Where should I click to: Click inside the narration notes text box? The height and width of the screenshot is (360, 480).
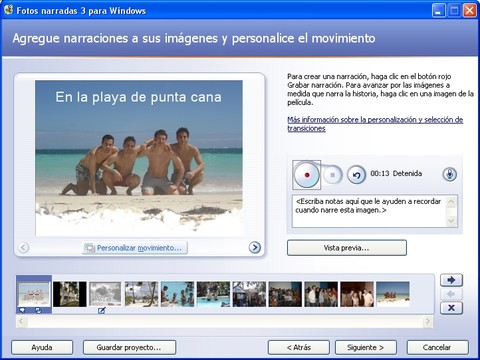point(369,211)
